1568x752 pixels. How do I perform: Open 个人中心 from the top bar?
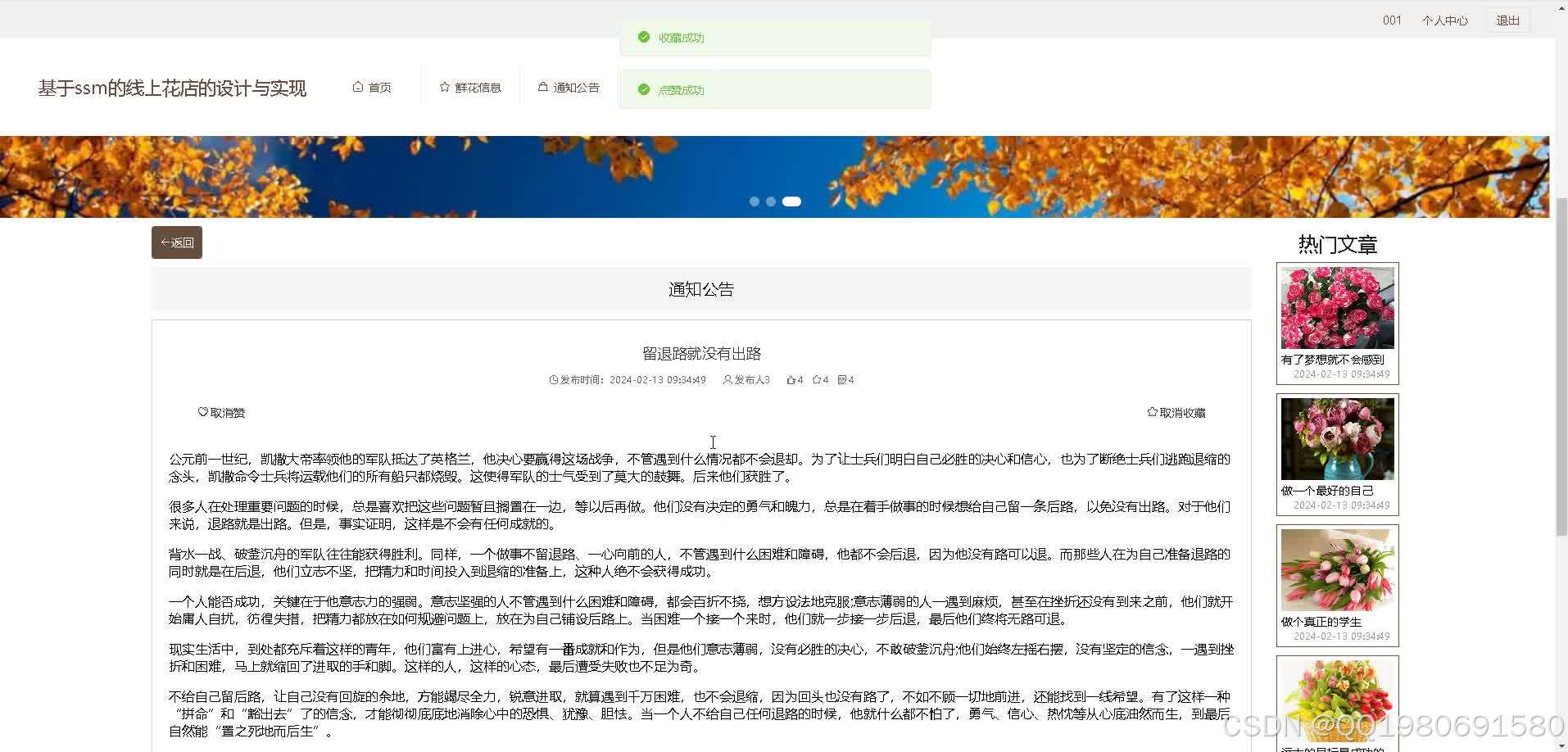pos(1444,20)
